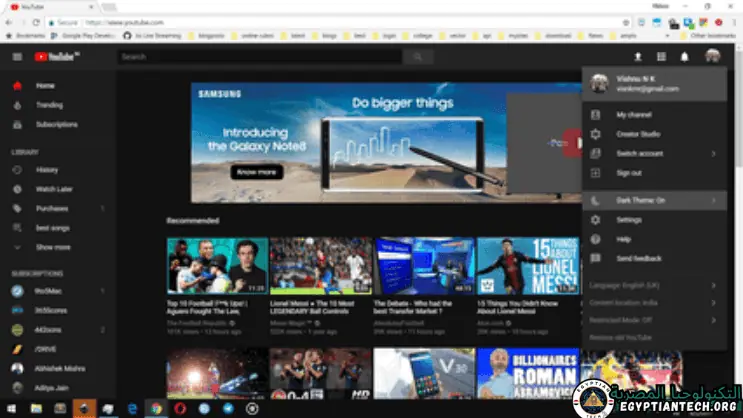
Task: Choose Sign out from account menu
Action: (x=629, y=173)
